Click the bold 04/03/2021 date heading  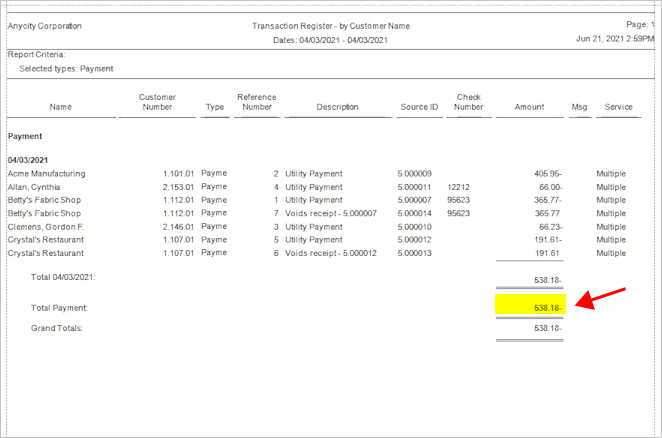coord(28,160)
